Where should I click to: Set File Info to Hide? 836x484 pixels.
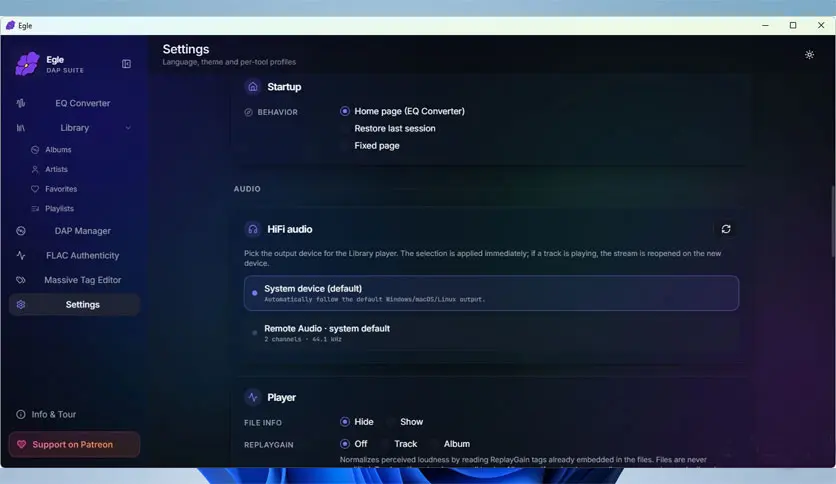coord(357,422)
